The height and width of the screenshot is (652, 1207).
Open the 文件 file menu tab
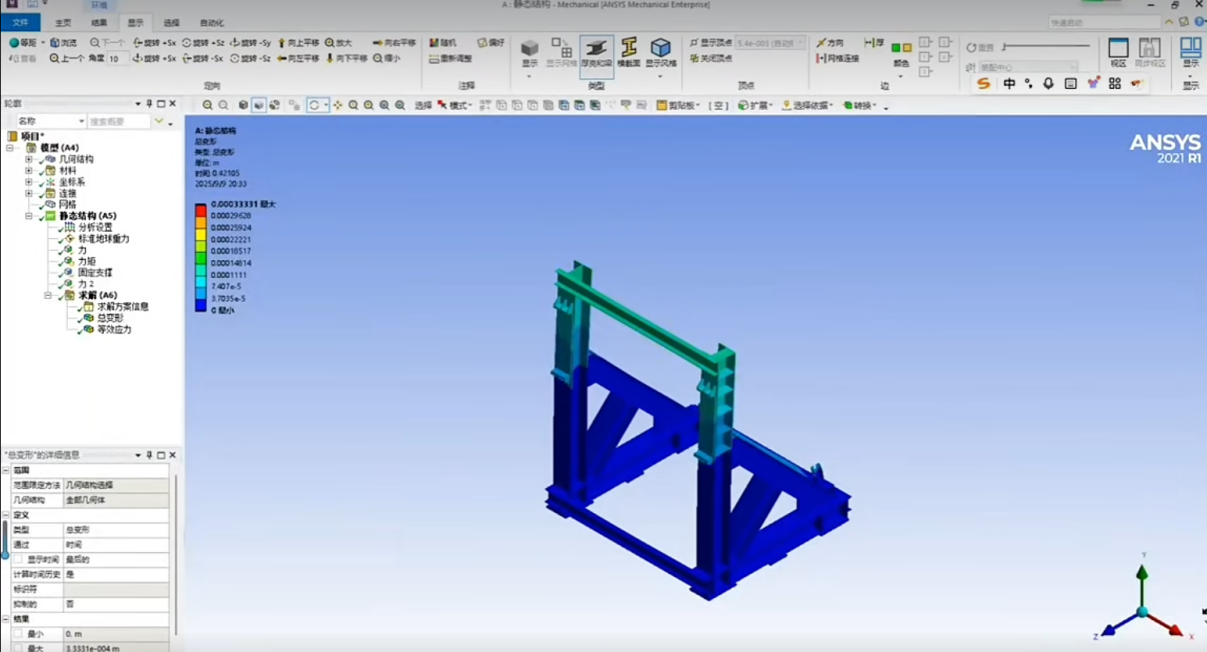20,22
